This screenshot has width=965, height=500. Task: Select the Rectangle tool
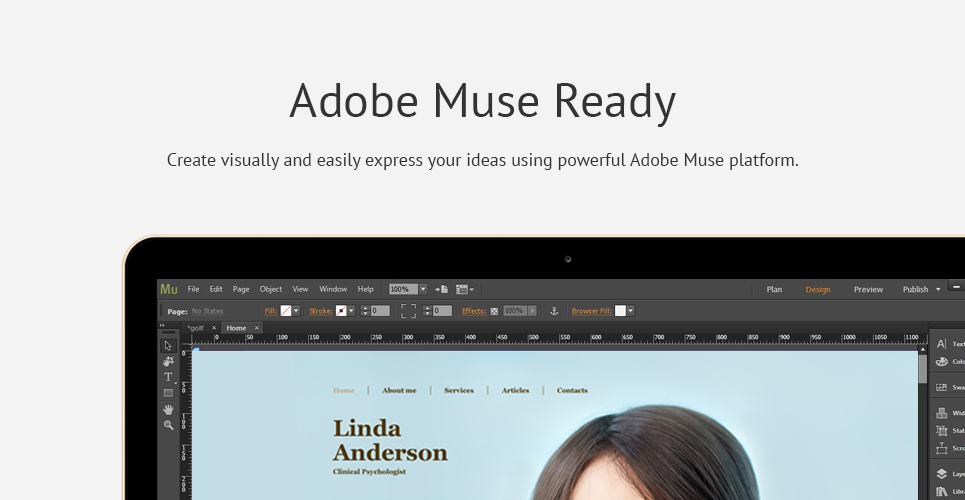pyautogui.click(x=168, y=393)
